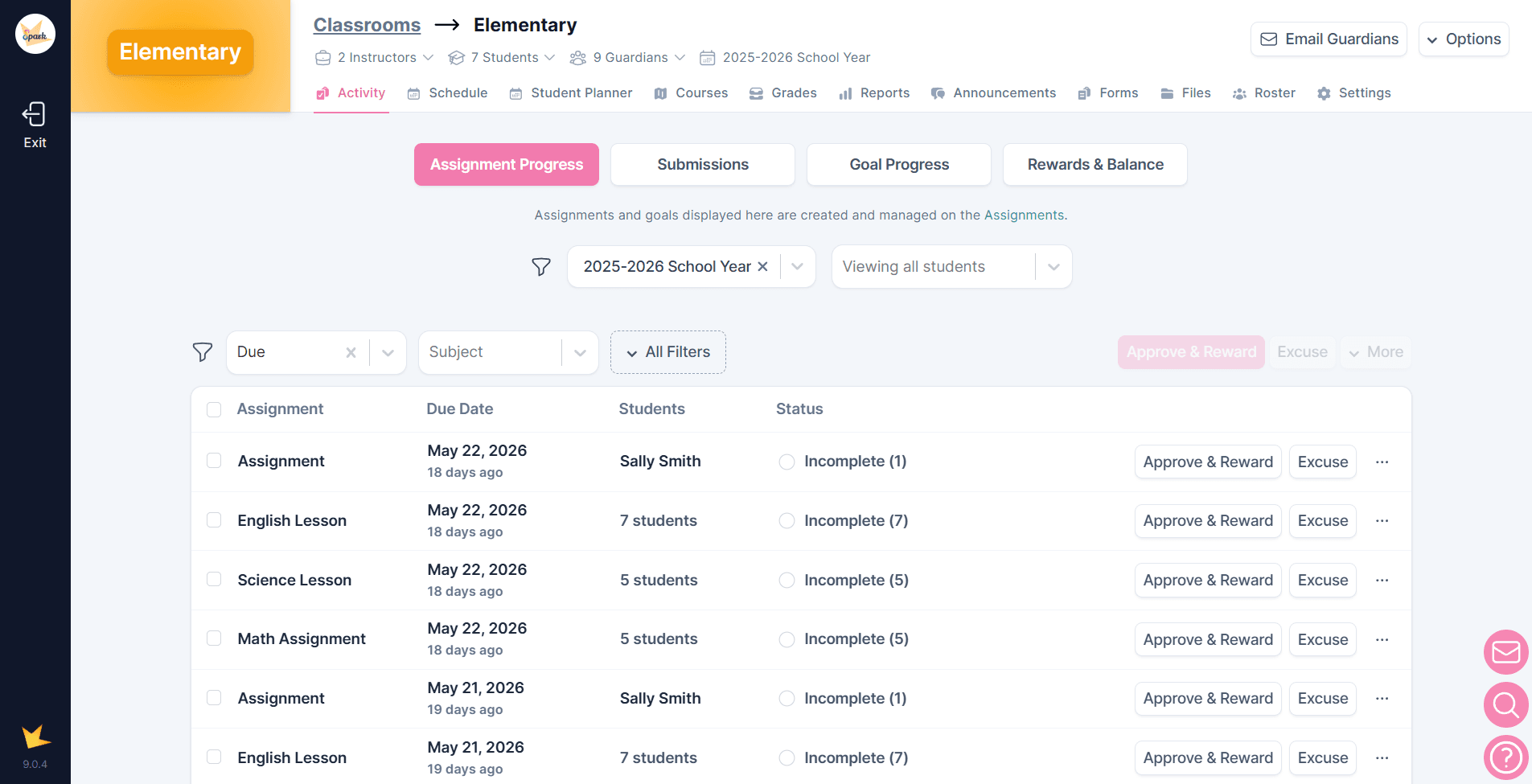Viewport: 1532px width, 784px height.
Task: Open the Options dropdown
Action: tap(1464, 39)
